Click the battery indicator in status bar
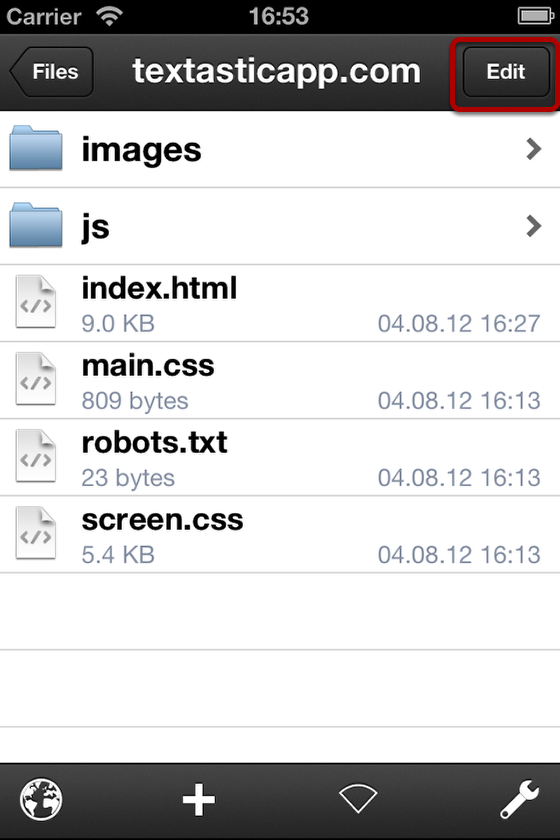 click(x=535, y=16)
